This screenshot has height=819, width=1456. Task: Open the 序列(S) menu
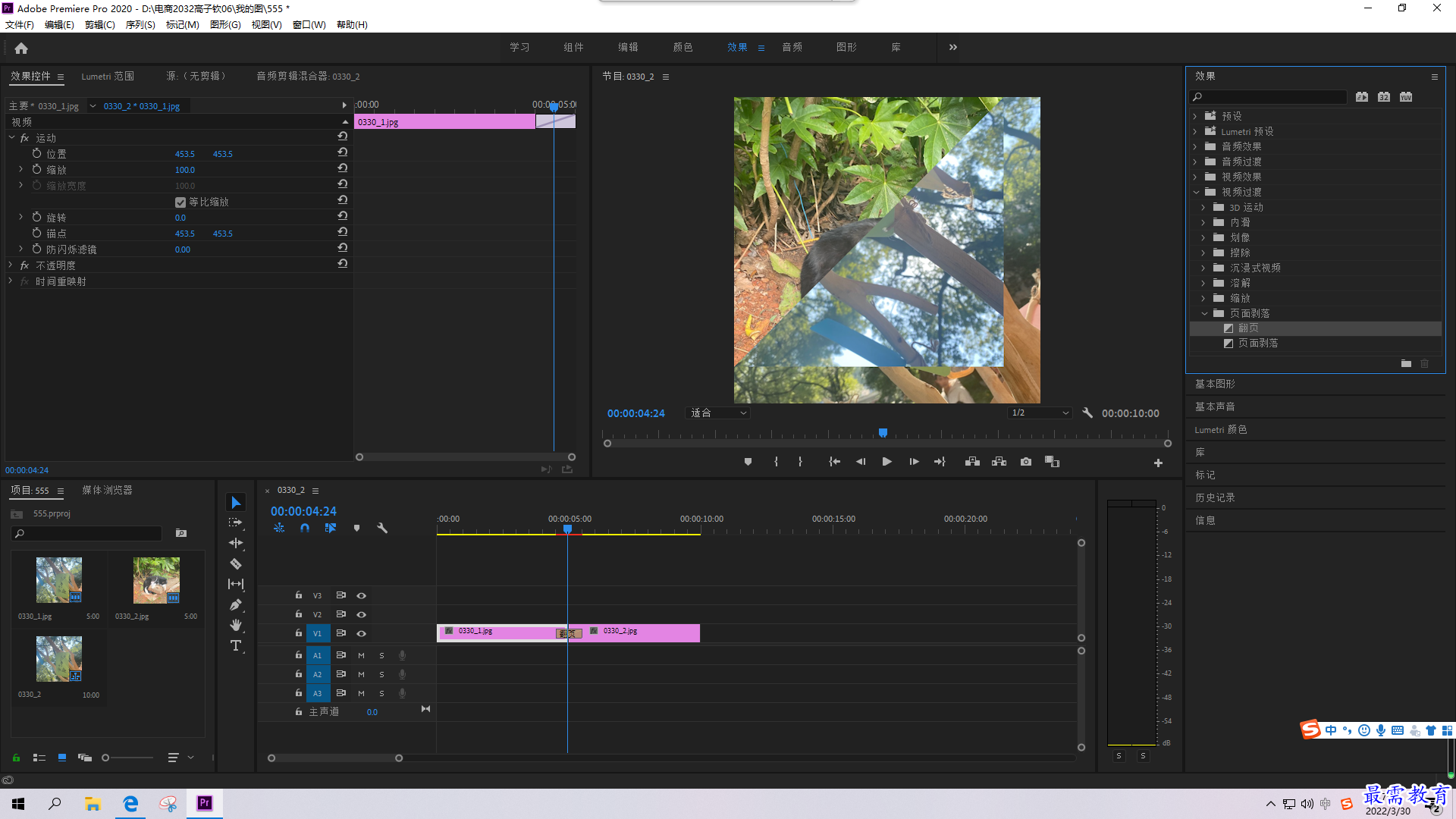(x=140, y=24)
